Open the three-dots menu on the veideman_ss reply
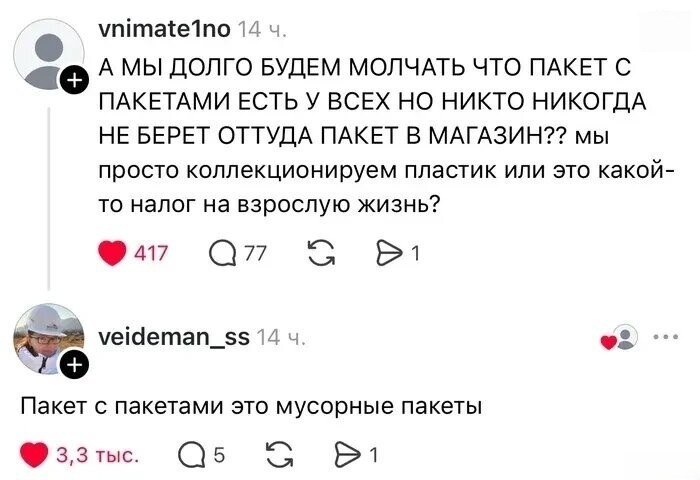This screenshot has height=480, width=700. point(663,336)
